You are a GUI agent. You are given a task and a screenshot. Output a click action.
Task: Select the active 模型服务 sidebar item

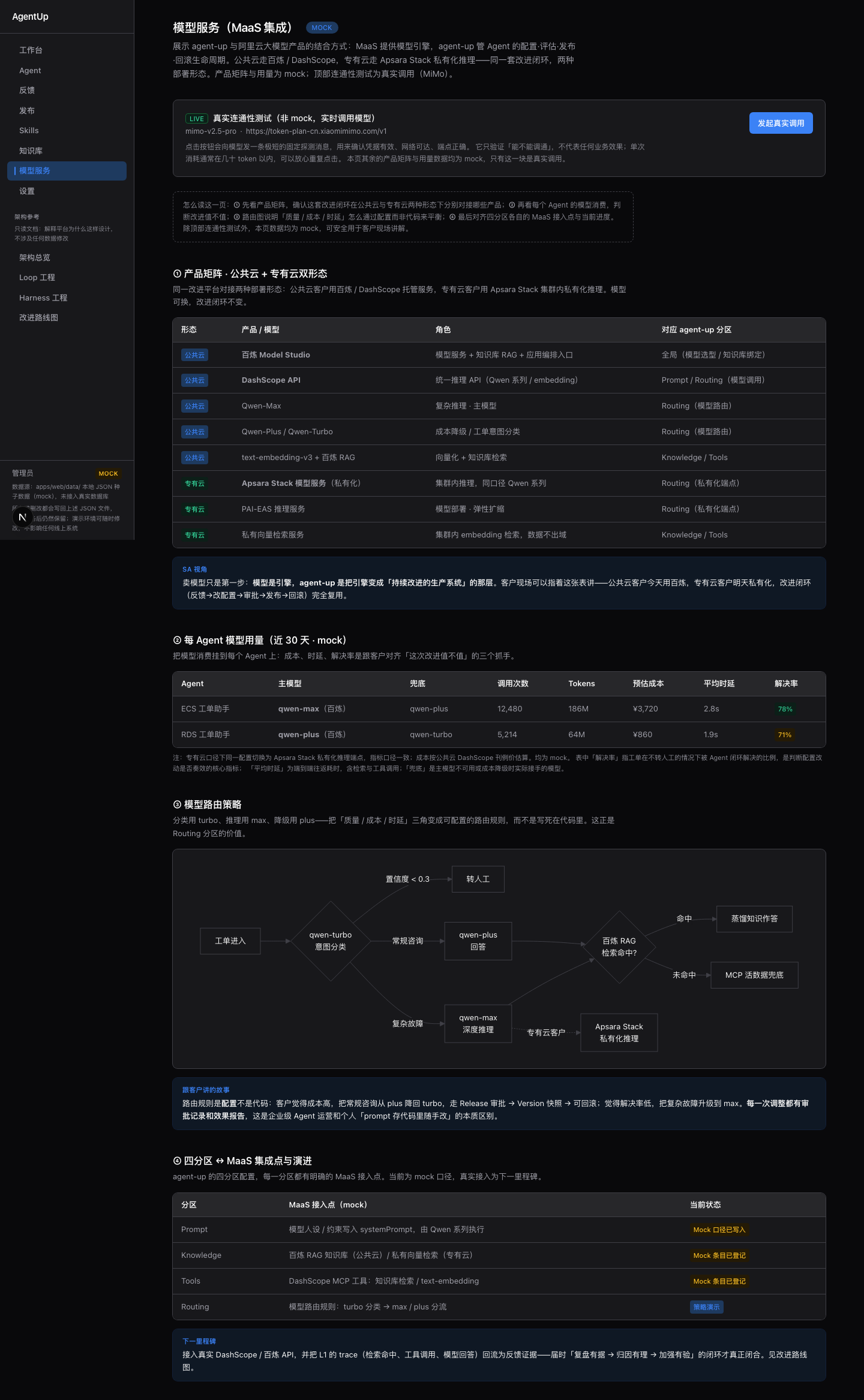[x=67, y=171]
